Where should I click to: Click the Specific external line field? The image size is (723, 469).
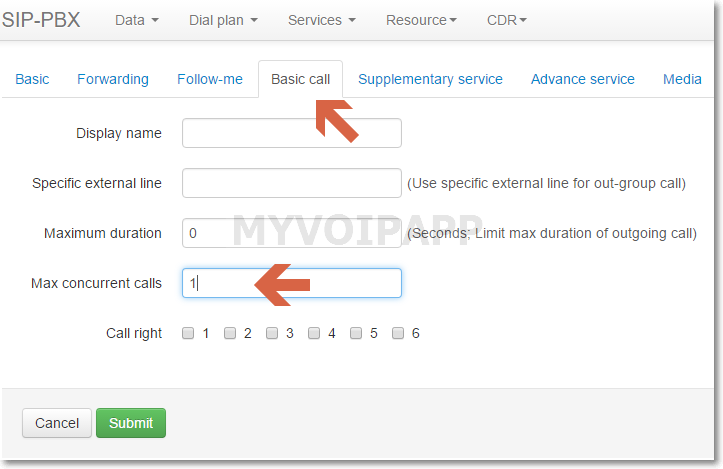[x=291, y=183]
